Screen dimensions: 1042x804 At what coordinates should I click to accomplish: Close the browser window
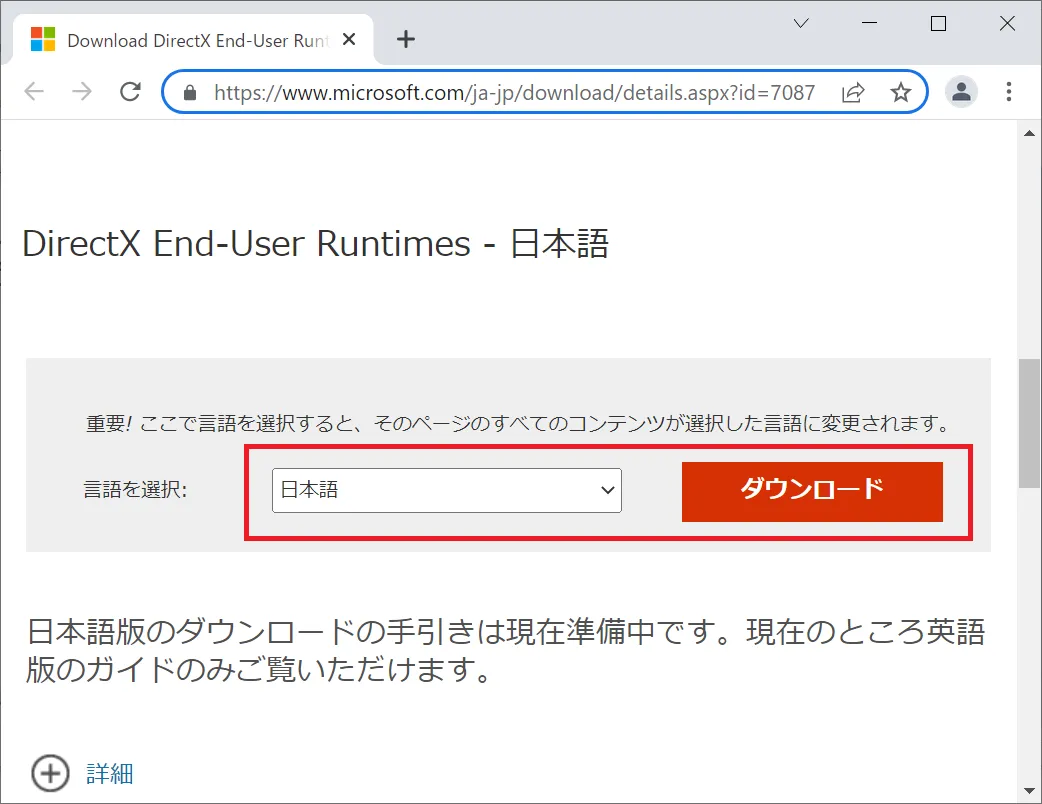(x=1007, y=23)
